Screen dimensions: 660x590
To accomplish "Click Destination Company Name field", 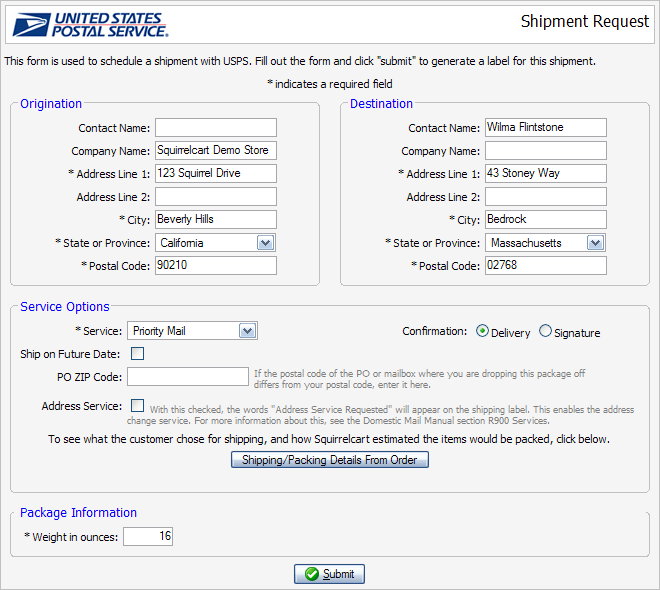I will (x=546, y=151).
